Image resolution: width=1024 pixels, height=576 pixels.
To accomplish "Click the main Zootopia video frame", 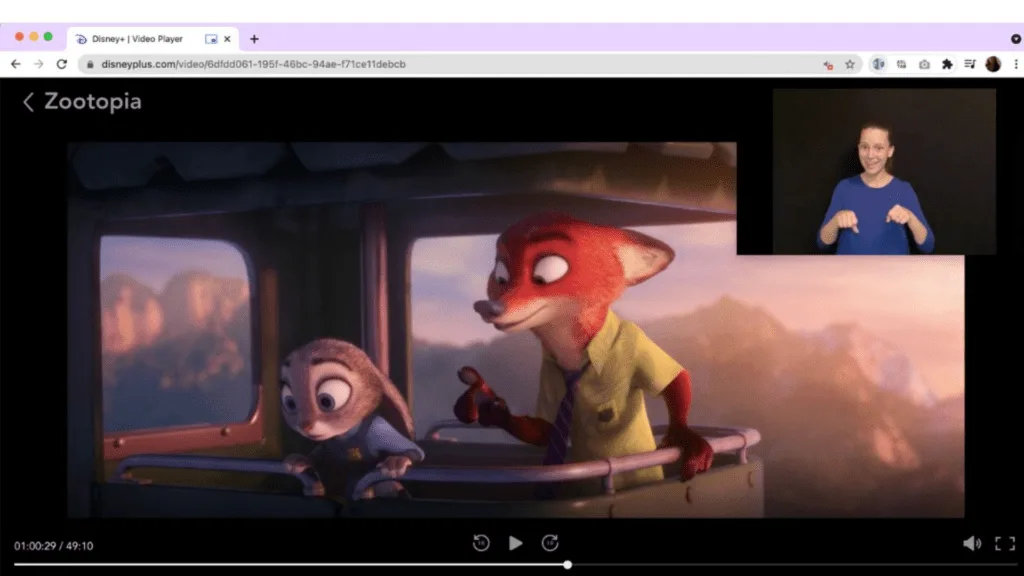I will coord(516,330).
